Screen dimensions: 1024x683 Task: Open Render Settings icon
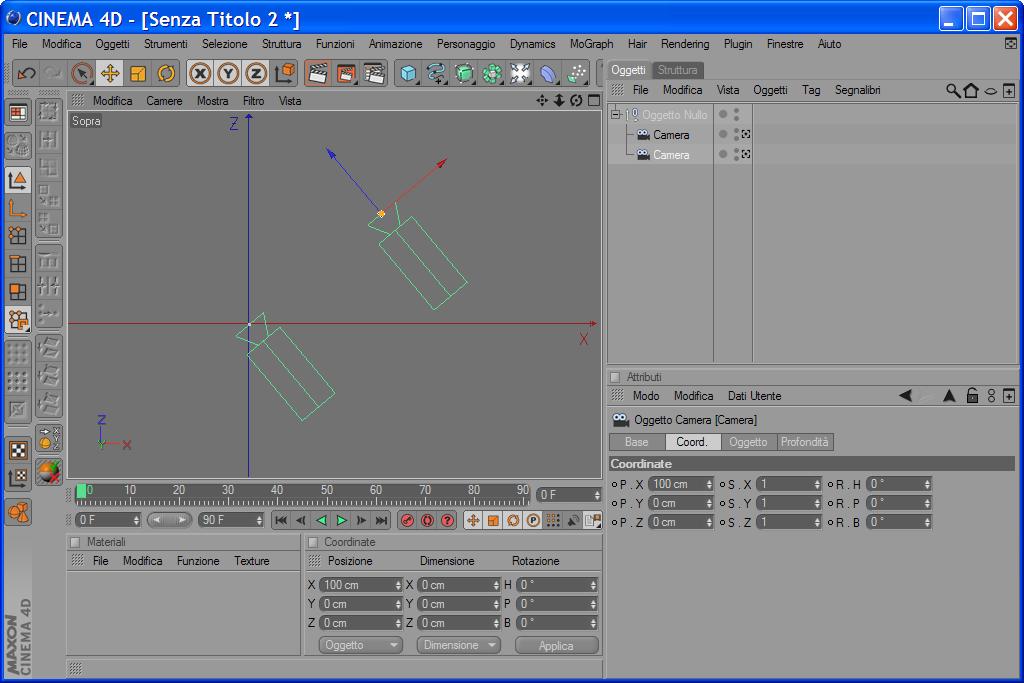[x=374, y=73]
